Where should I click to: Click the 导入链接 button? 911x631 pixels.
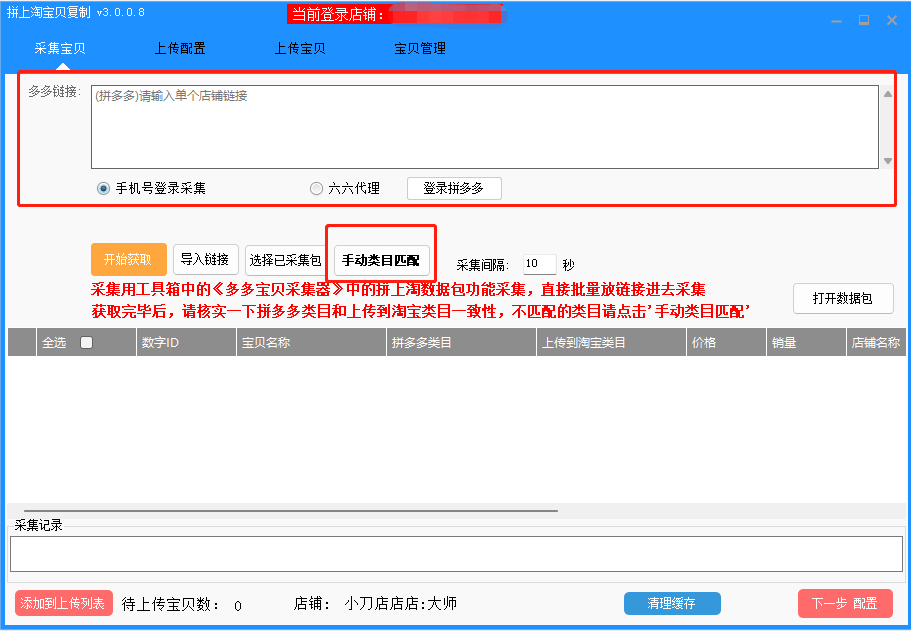[206, 259]
